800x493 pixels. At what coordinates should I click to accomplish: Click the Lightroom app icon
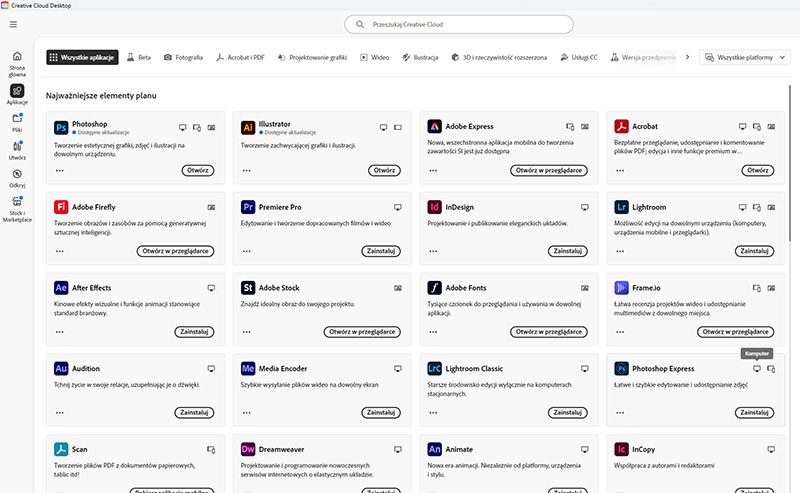(x=621, y=207)
